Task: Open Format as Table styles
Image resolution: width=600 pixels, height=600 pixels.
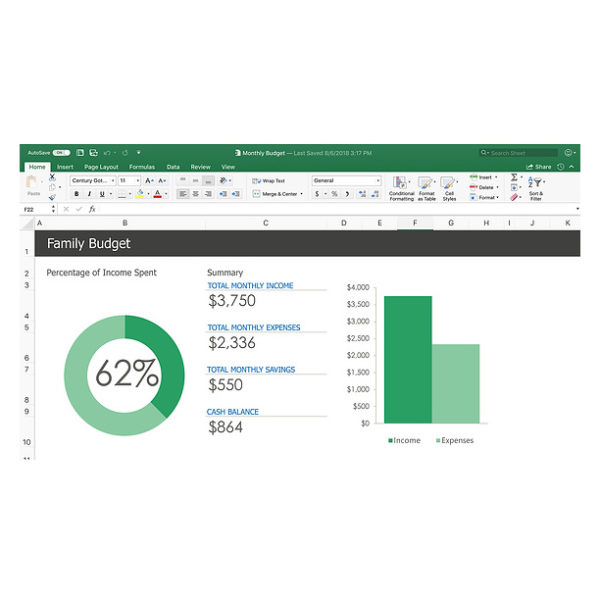Action: tap(426, 184)
